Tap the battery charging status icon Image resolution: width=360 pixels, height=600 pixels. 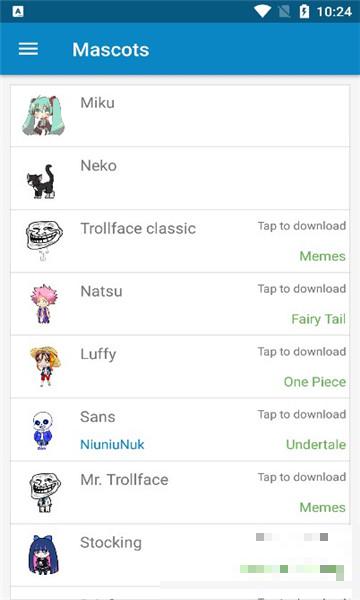[x=304, y=11]
